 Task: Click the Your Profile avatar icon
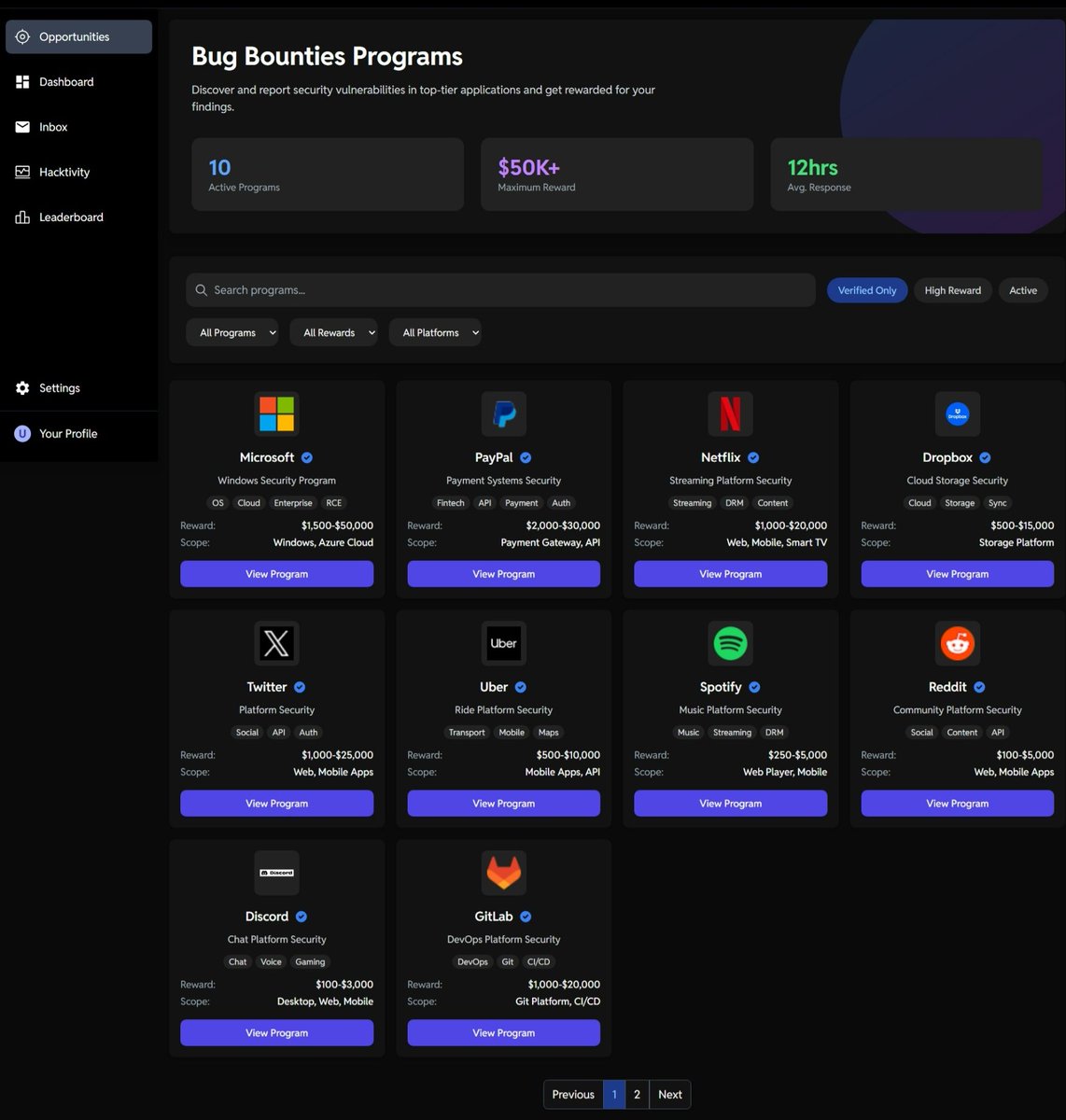[x=22, y=433]
